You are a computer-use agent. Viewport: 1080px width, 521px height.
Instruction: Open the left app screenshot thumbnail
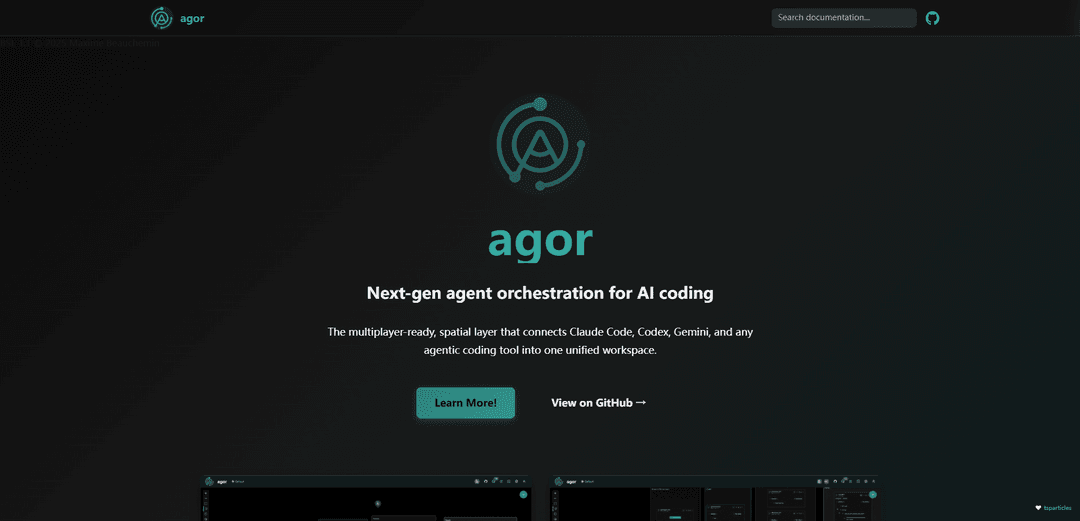coord(366,498)
